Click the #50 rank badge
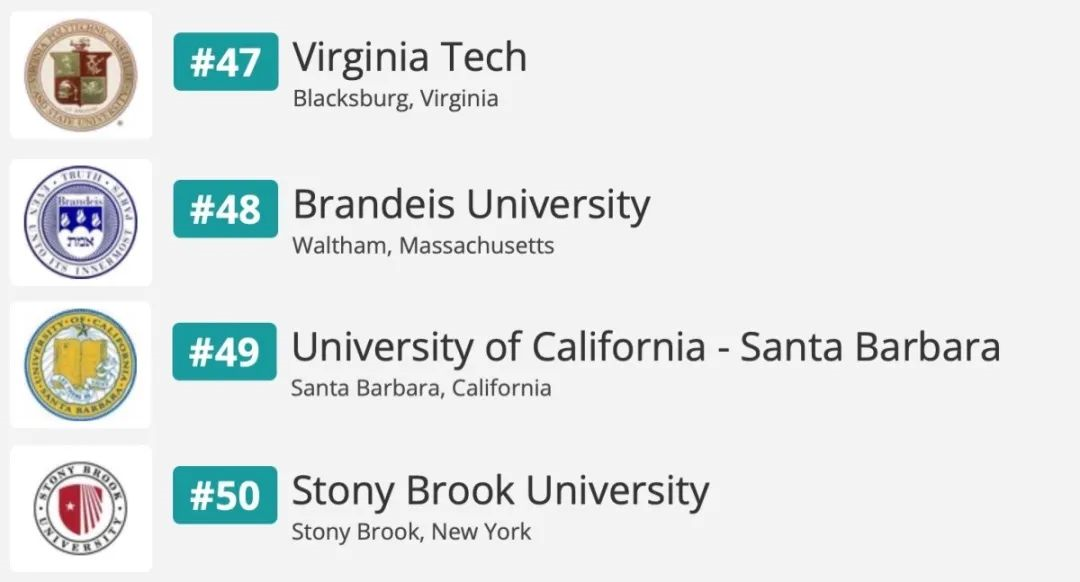This screenshot has width=1080, height=582. click(x=225, y=495)
